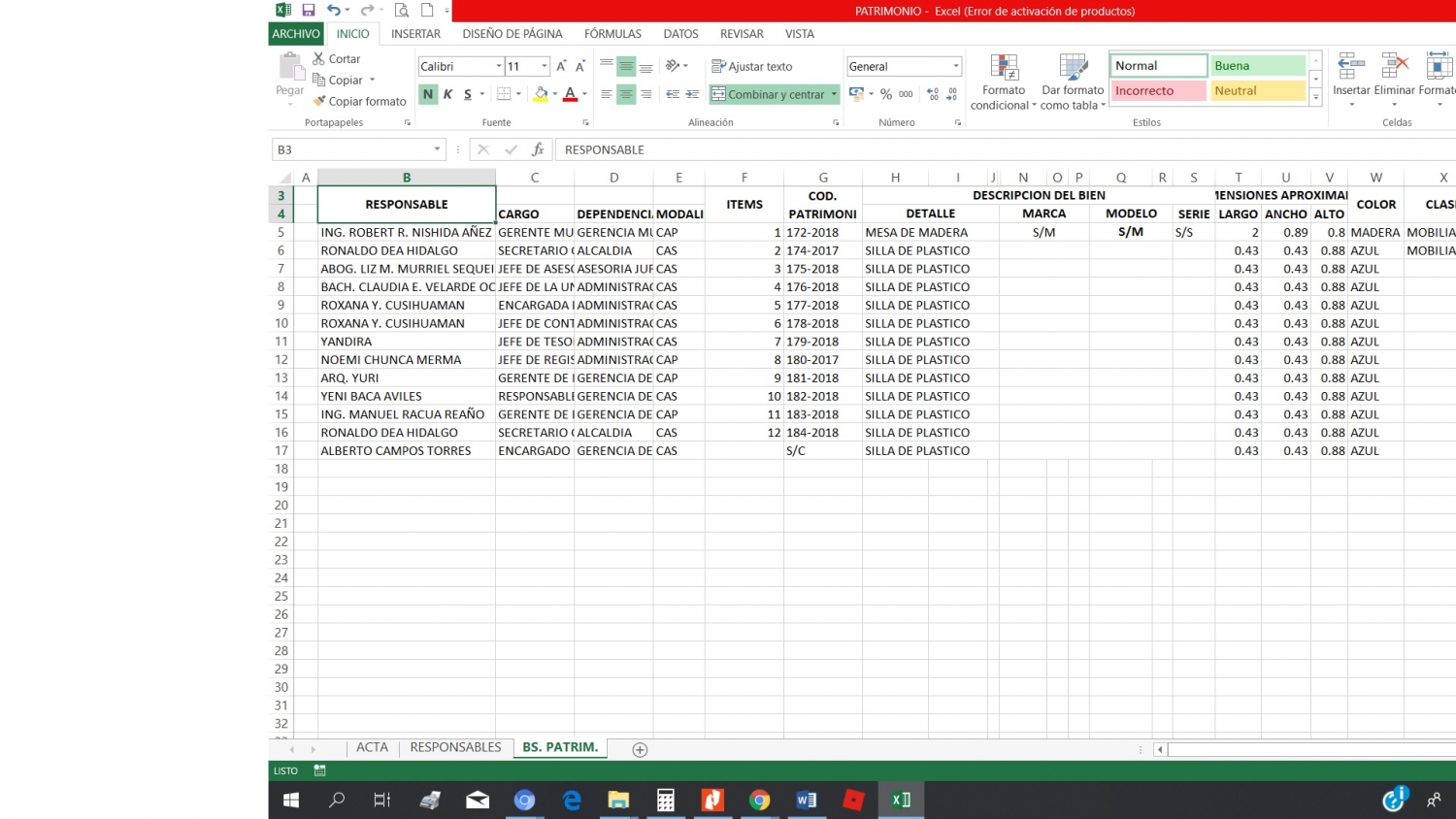Open the ACTA sheet tab

tap(372, 747)
